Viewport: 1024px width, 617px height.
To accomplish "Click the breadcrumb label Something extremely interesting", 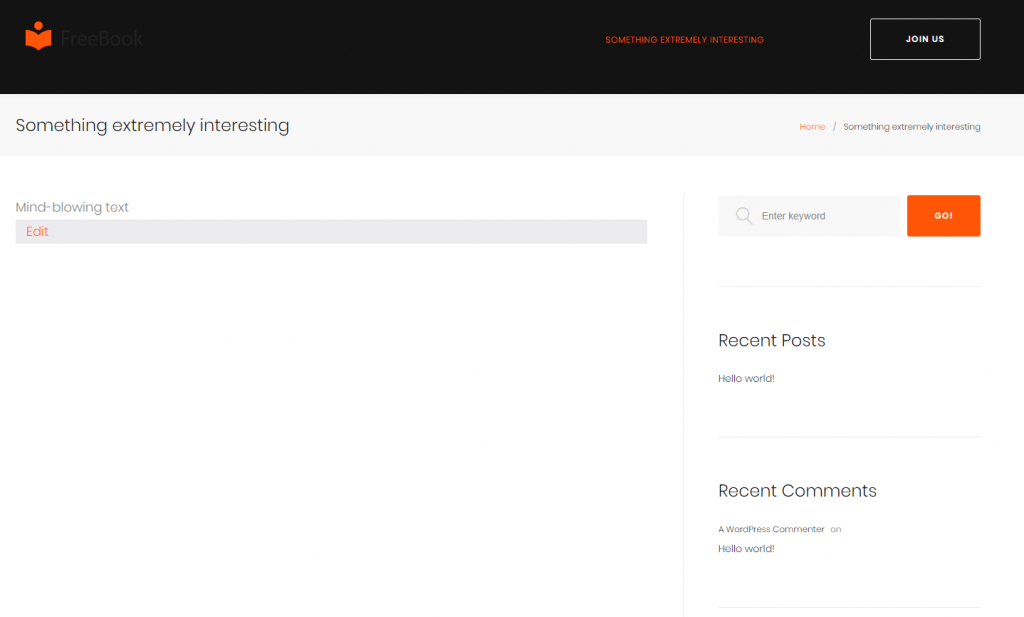I will pos(911,126).
